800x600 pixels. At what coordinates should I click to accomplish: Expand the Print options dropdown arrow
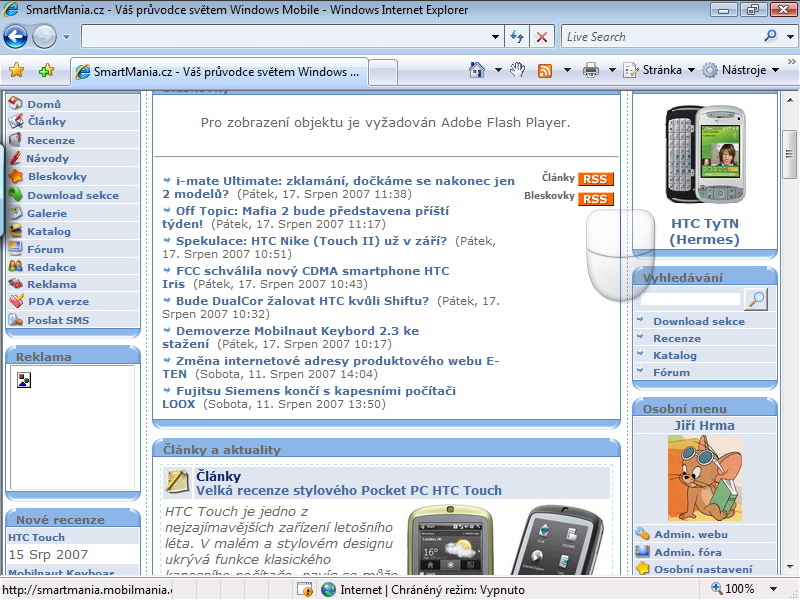(x=612, y=70)
